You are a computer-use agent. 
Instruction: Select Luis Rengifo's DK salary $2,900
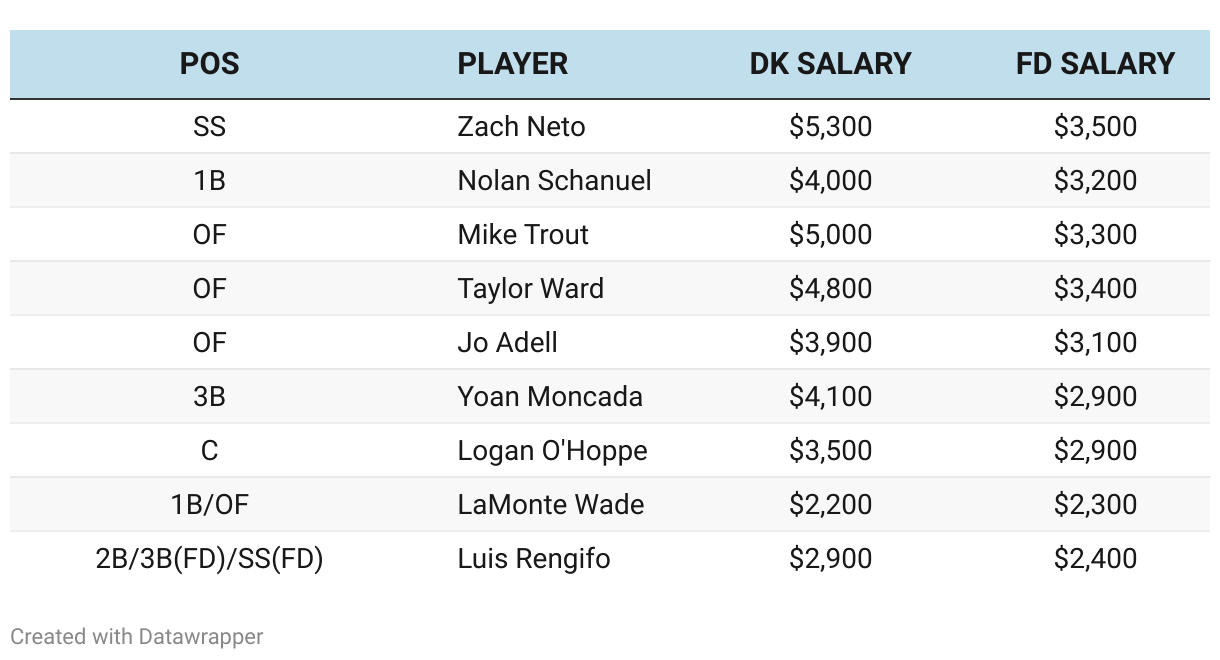830,559
